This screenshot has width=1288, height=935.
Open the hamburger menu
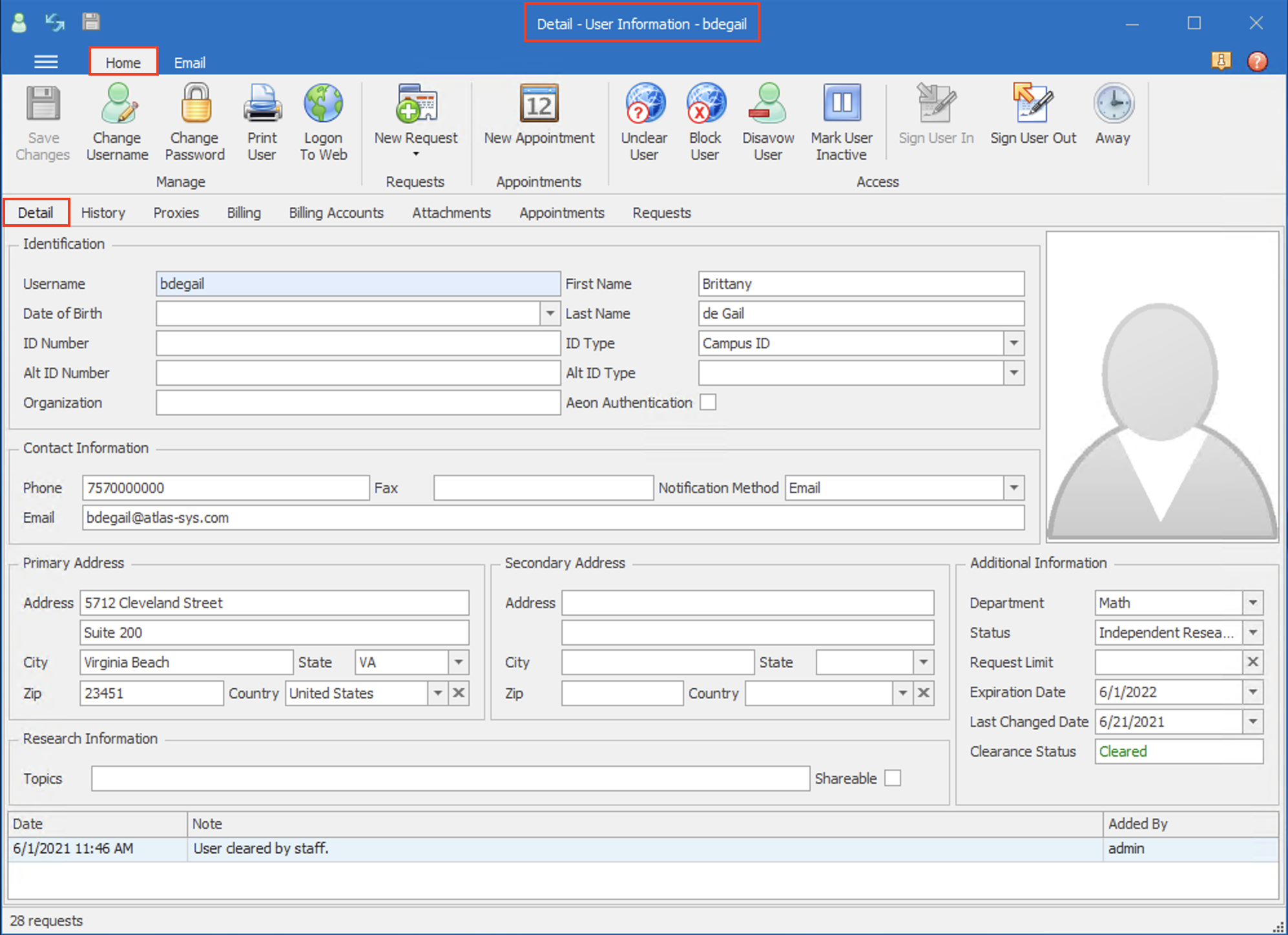coord(46,61)
